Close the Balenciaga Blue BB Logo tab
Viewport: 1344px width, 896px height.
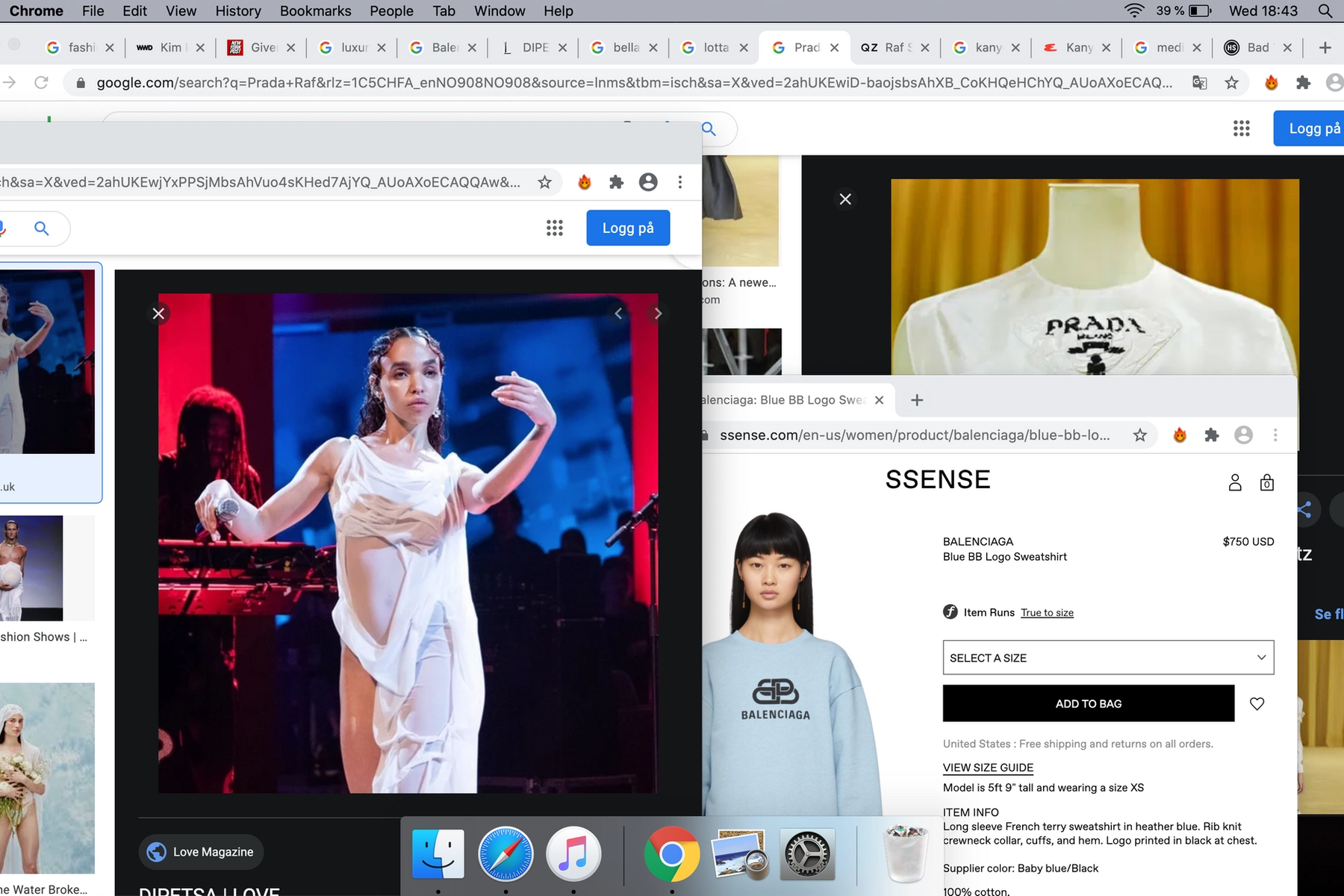879,400
